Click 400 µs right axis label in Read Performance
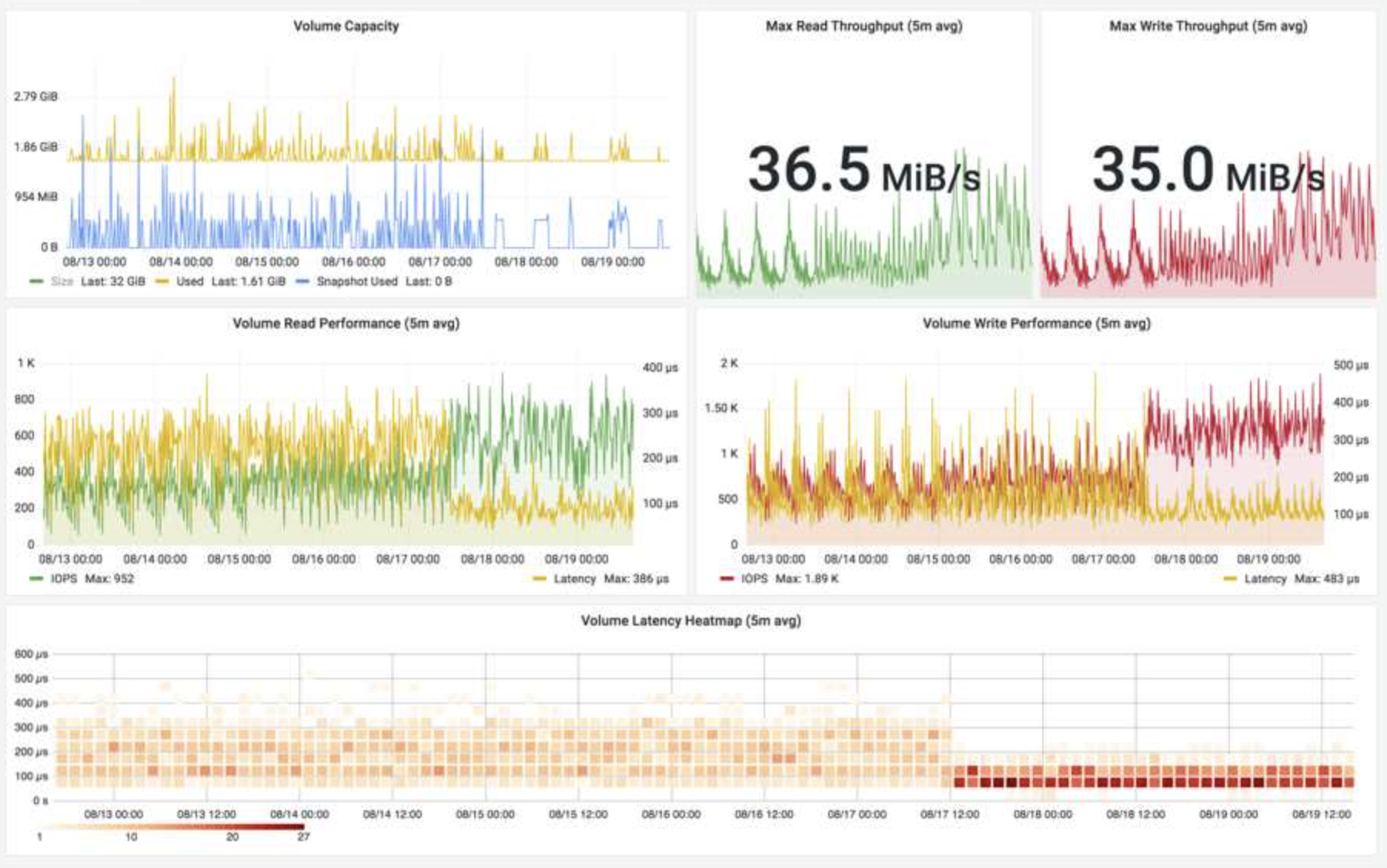Viewport: 1387px width, 868px height. 660,368
